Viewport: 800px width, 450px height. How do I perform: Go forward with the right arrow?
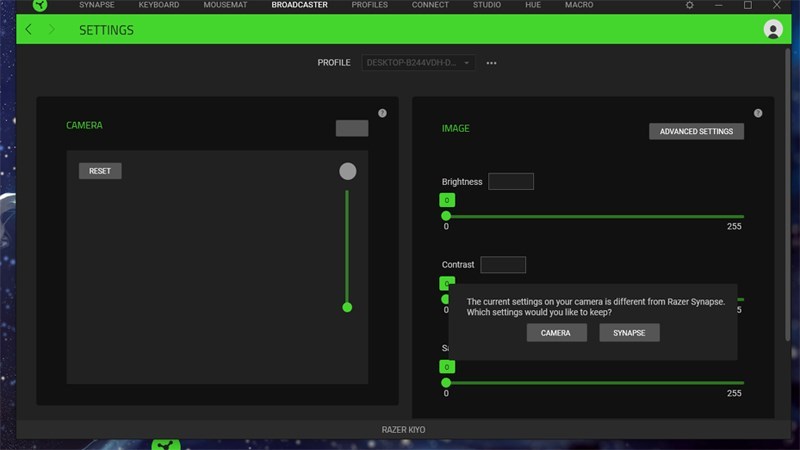pyautogui.click(x=51, y=30)
